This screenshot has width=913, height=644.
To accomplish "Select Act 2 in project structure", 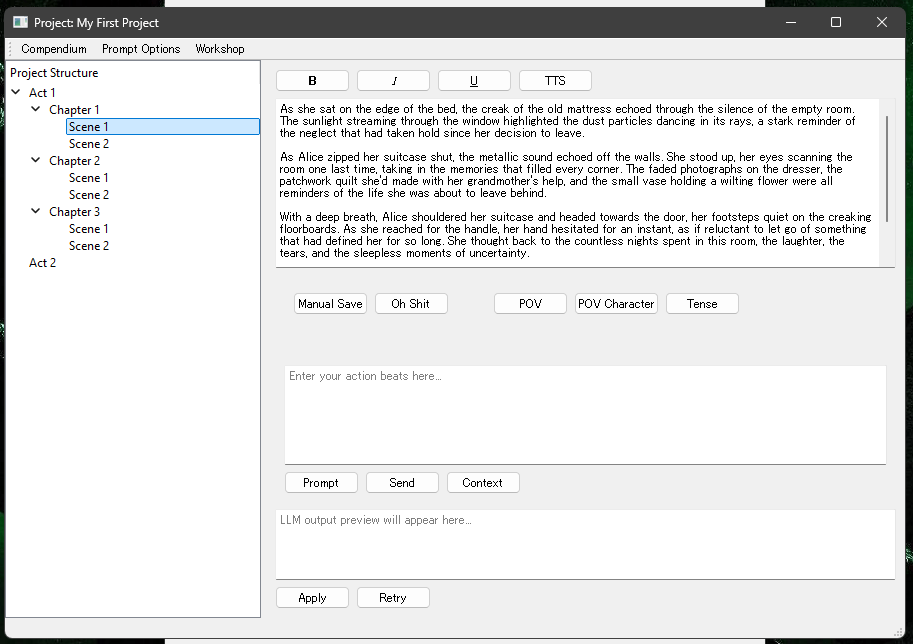I will coord(43,263).
